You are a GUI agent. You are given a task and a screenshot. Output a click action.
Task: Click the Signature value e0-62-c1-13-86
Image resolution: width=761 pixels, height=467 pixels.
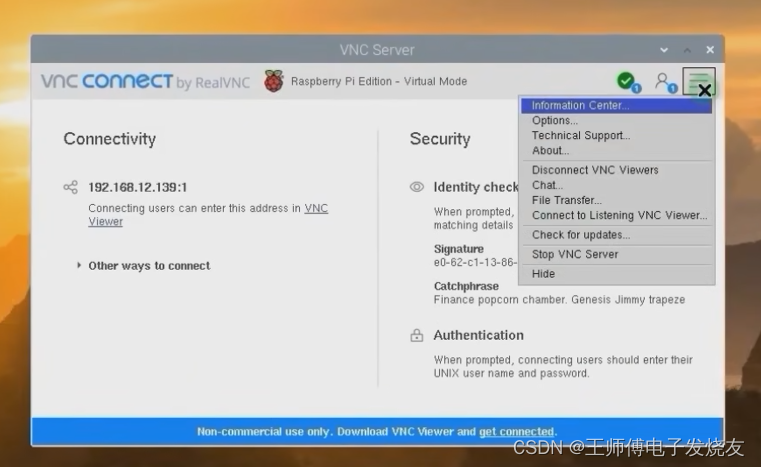pyautogui.click(x=475, y=262)
